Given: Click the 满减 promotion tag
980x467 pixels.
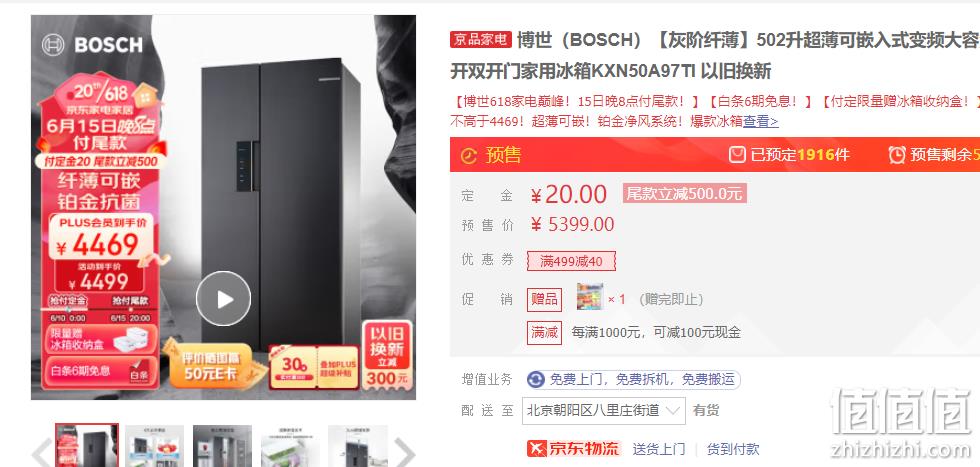Looking at the screenshot, I should click(544, 333).
